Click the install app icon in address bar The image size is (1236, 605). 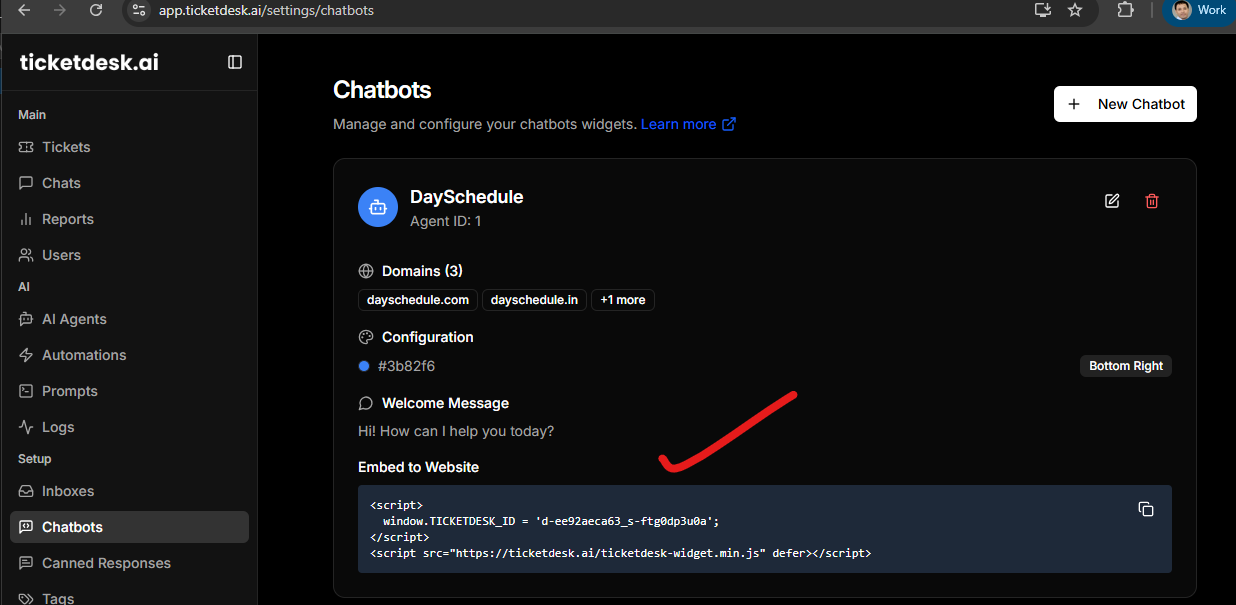click(x=1043, y=10)
